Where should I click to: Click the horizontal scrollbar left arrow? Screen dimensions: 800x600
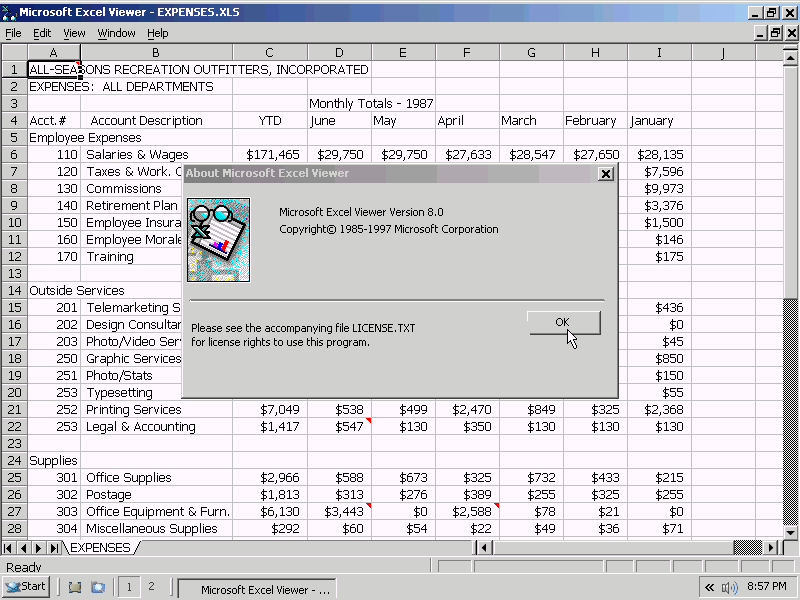(x=483, y=548)
